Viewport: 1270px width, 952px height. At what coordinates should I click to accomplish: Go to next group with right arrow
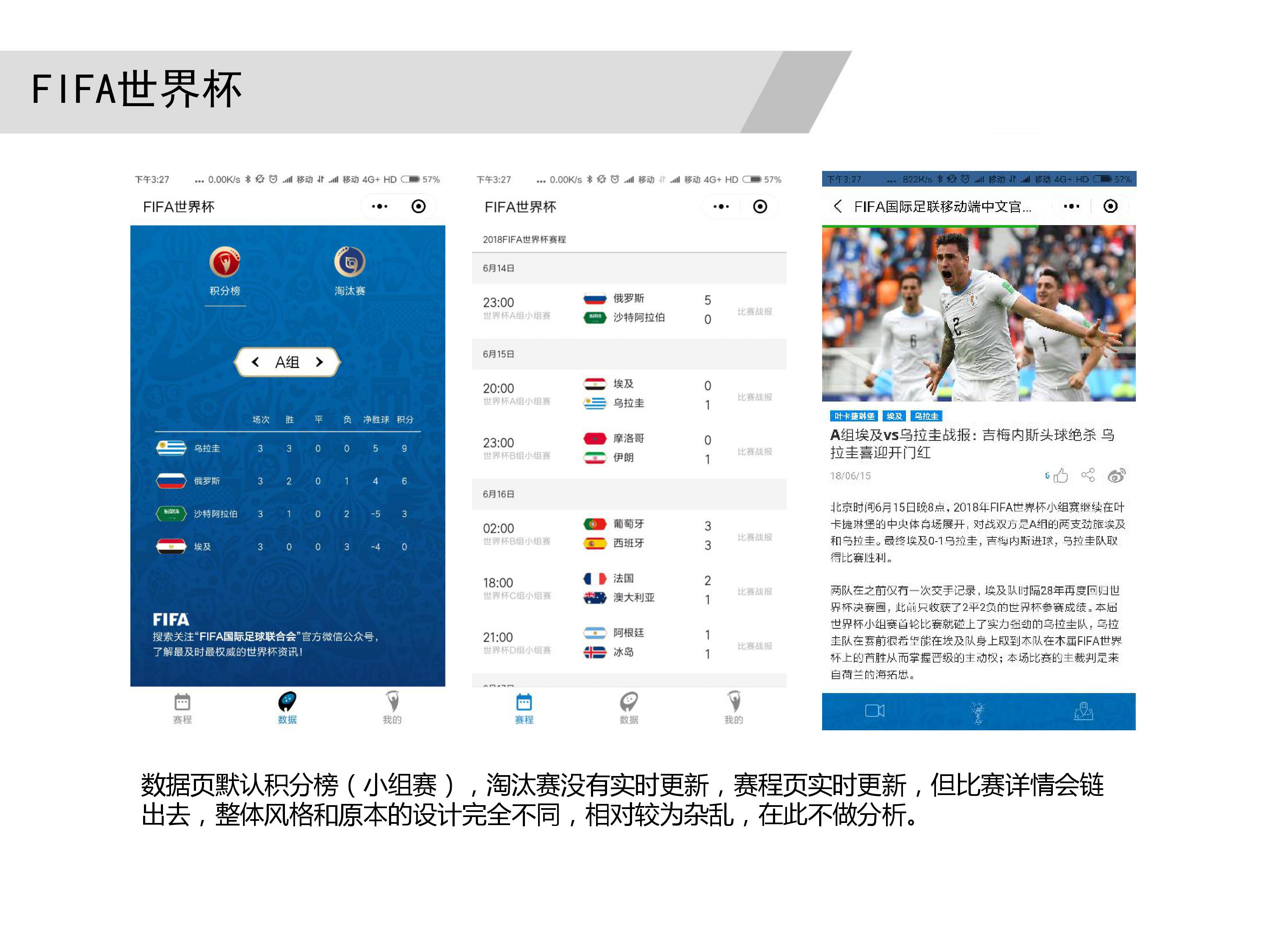[320, 362]
